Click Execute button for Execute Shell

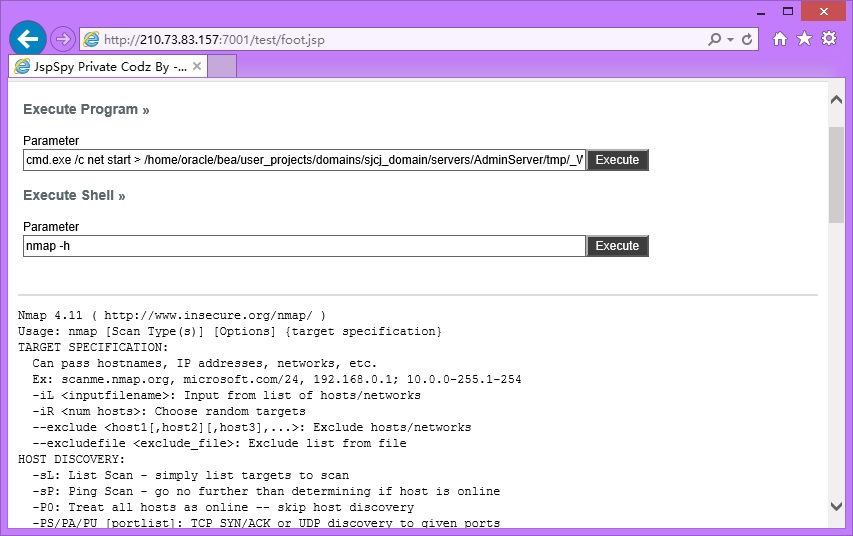coord(617,246)
